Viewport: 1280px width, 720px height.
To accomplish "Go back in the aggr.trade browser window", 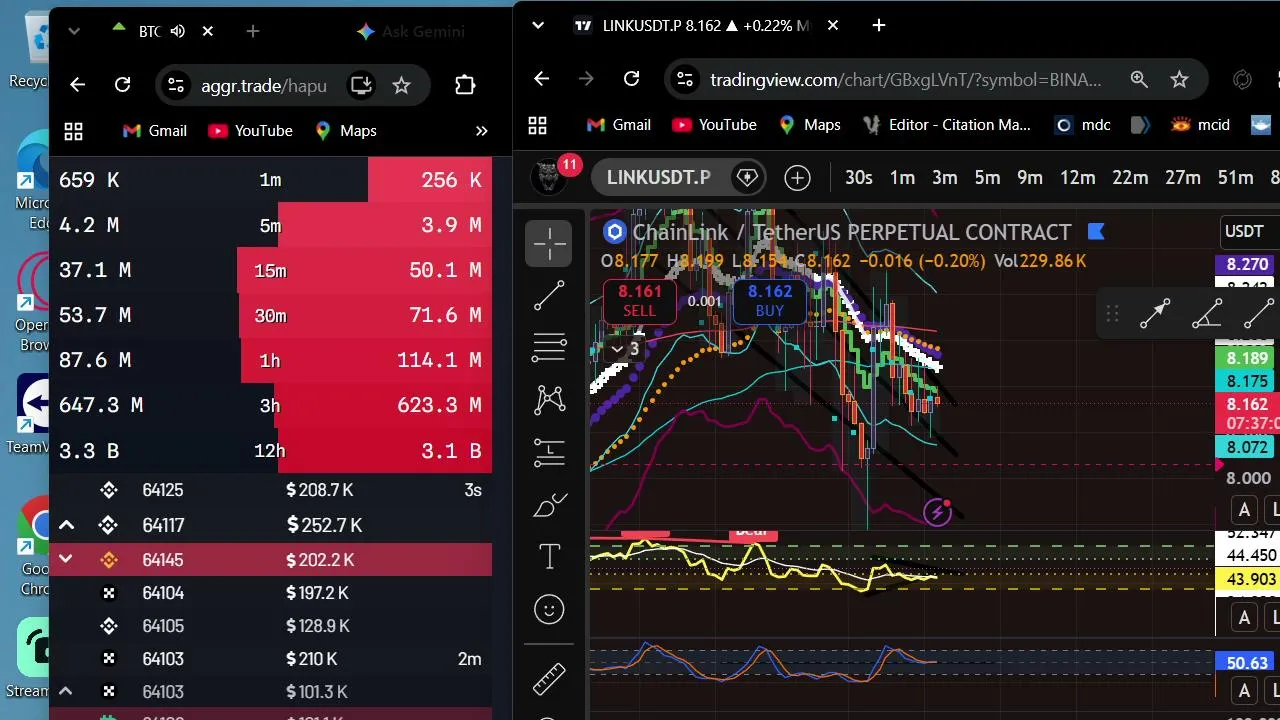I will (77, 85).
